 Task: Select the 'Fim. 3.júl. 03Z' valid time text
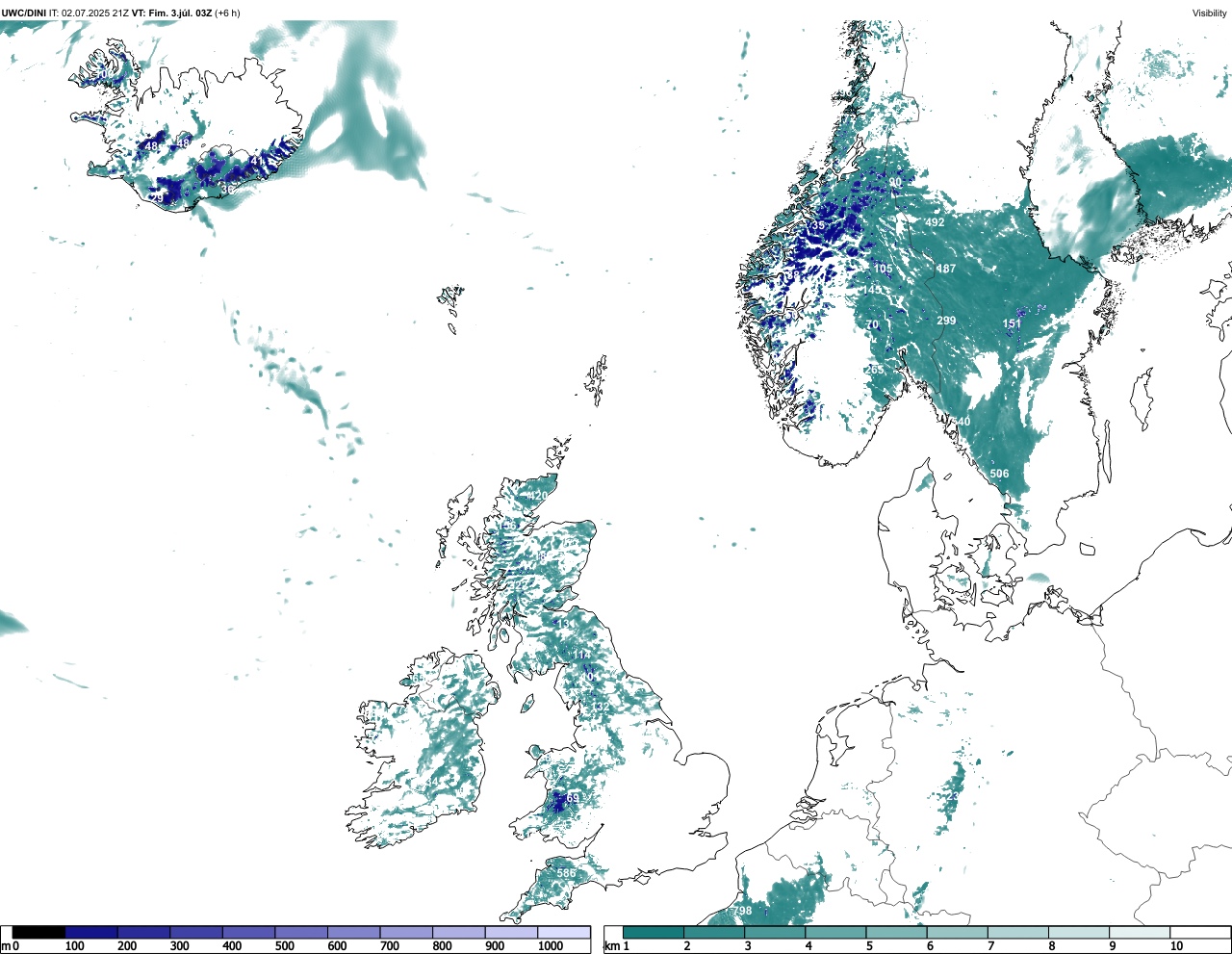pos(179,13)
